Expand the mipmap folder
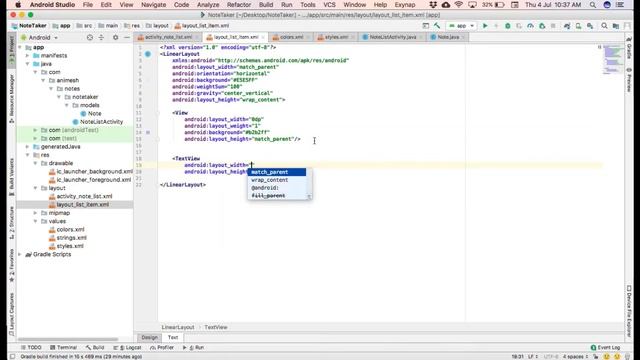The height and width of the screenshot is (360, 640). tap(35, 213)
